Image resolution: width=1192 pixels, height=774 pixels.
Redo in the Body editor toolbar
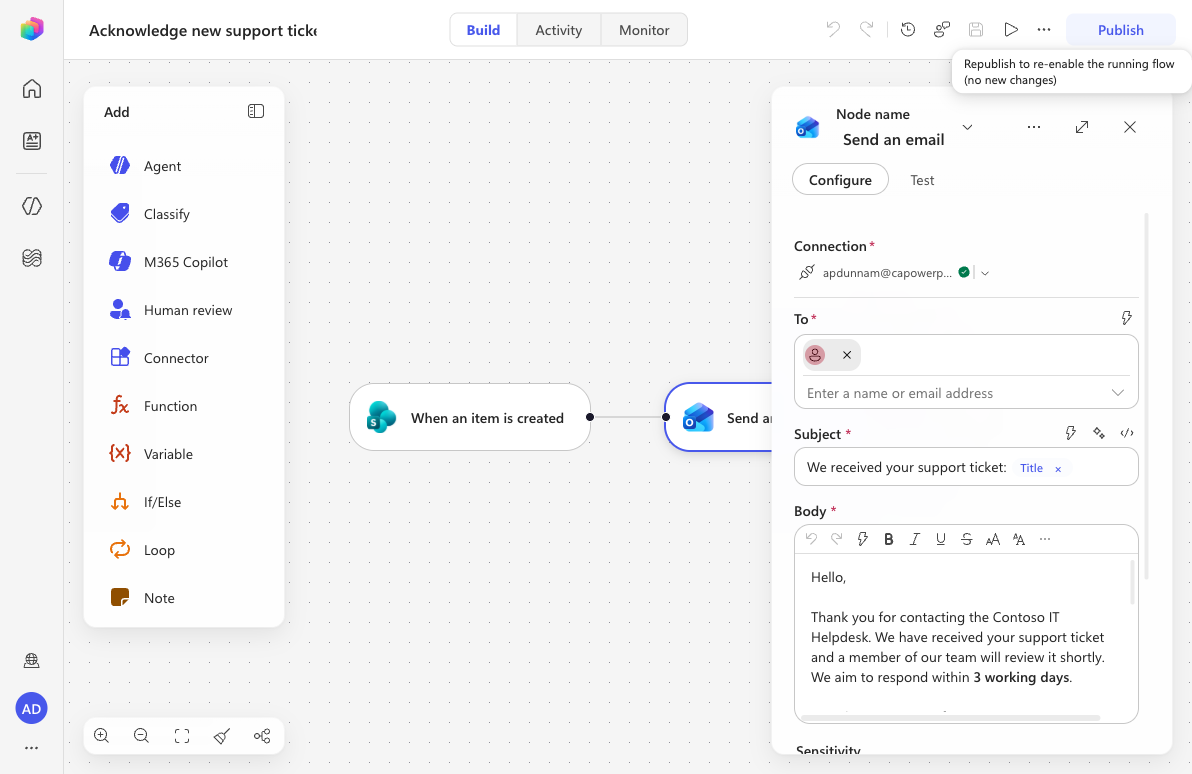(x=836, y=538)
